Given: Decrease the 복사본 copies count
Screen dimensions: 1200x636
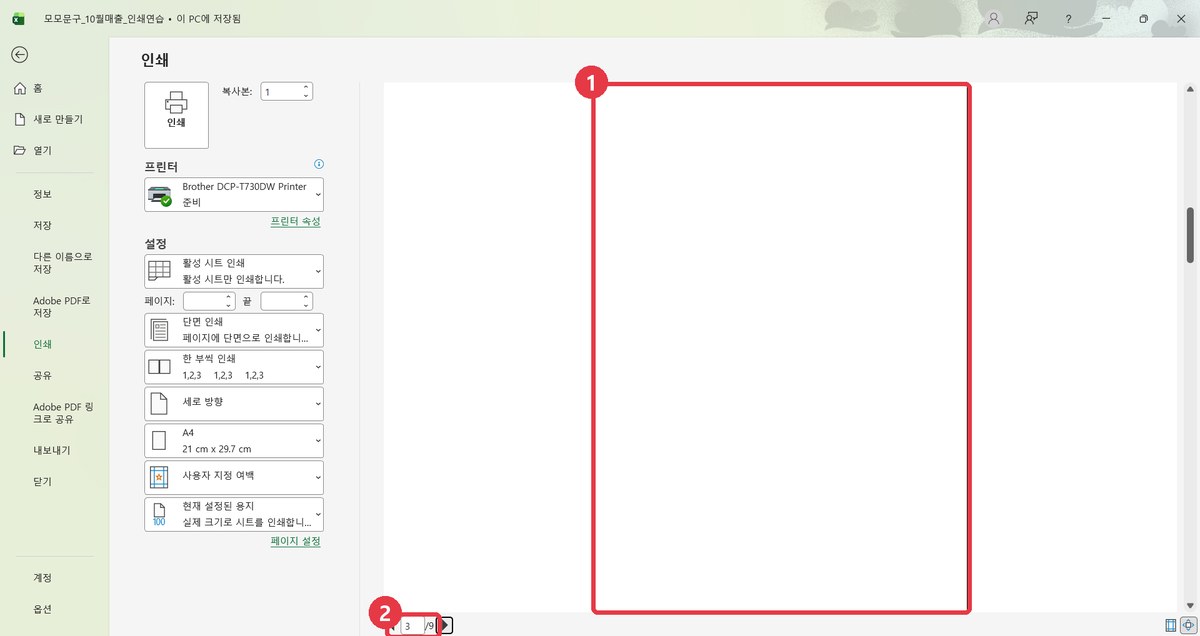Looking at the screenshot, I should point(306,95).
